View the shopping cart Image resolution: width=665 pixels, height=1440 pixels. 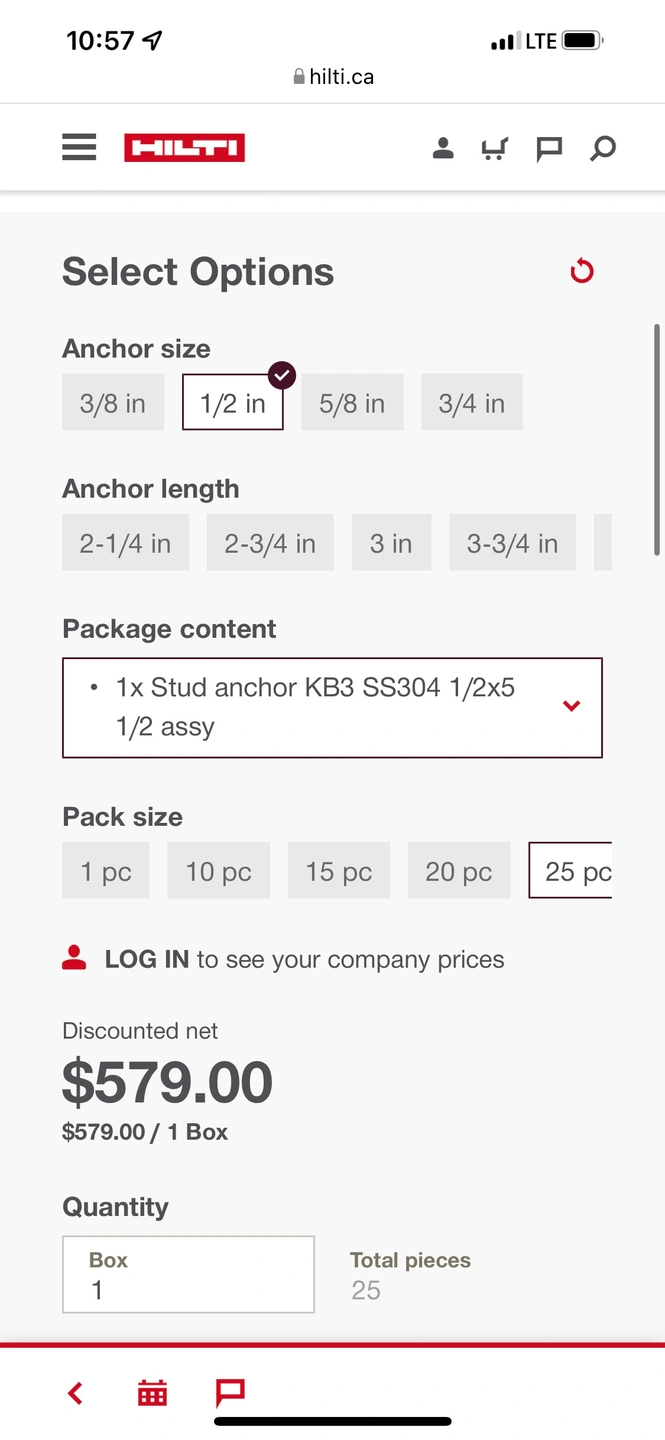point(495,149)
